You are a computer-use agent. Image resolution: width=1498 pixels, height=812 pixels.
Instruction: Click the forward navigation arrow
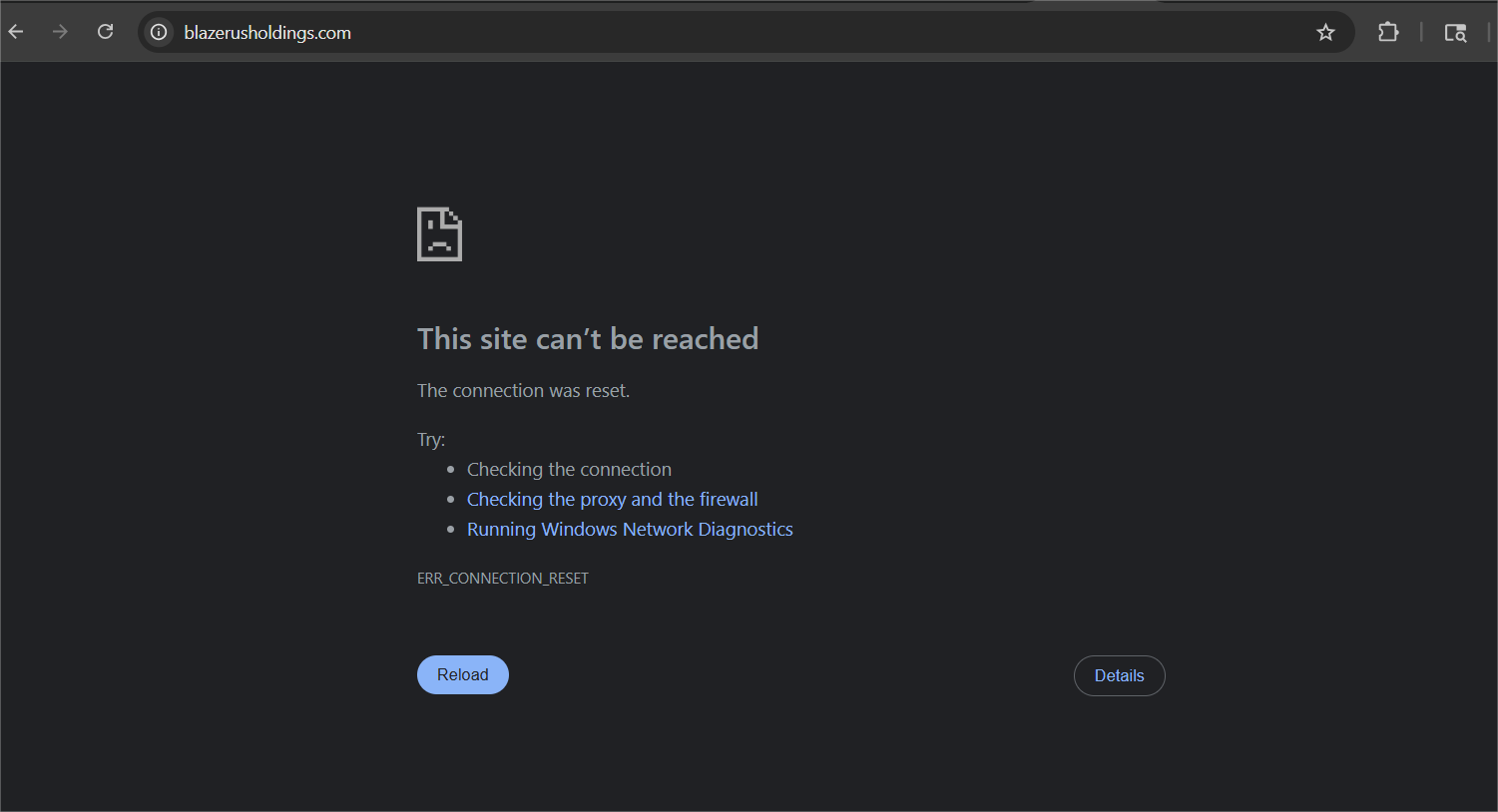tap(60, 32)
